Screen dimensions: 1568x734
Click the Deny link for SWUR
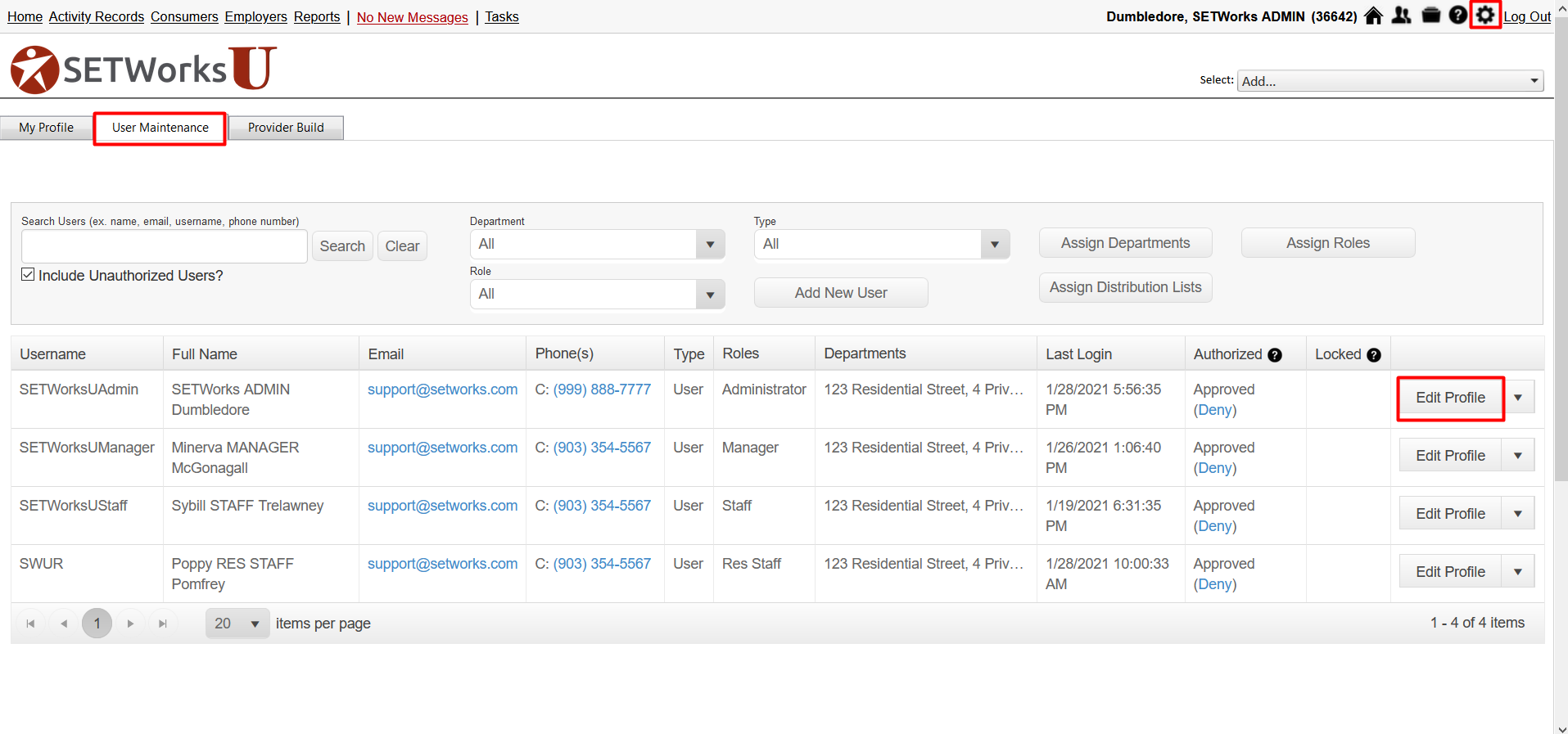click(x=1215, y=584)
